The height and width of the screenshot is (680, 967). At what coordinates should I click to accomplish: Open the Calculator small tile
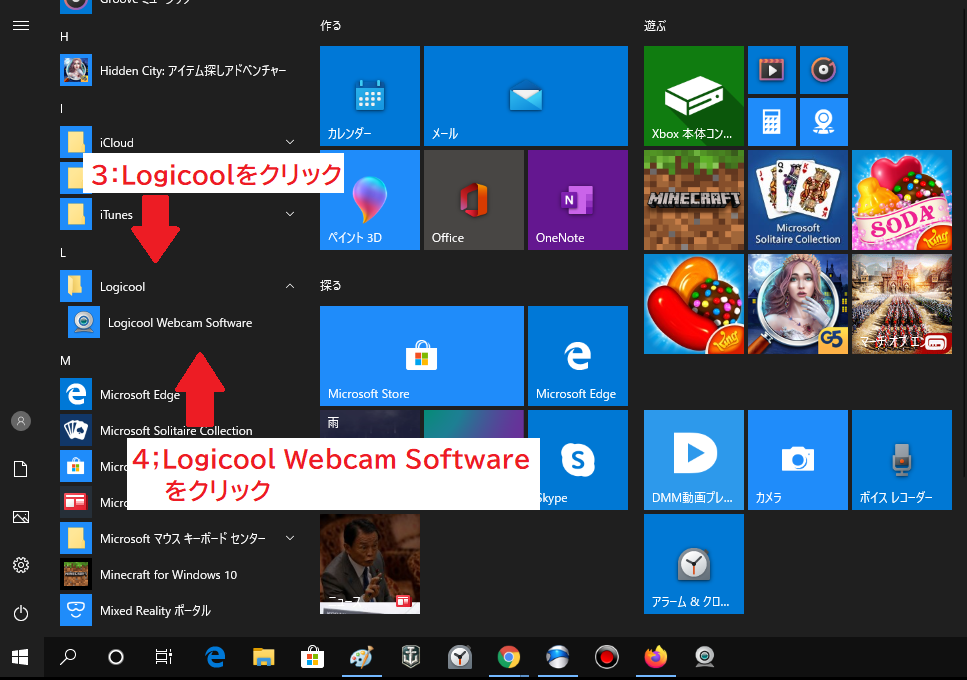coord(772,122)
